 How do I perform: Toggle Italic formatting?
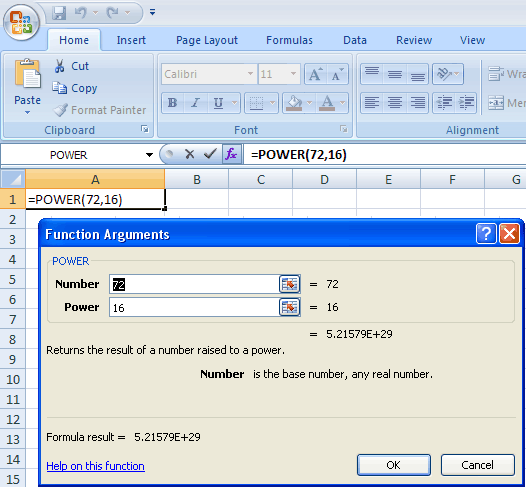pyautogui.click(x=196, y=103)
